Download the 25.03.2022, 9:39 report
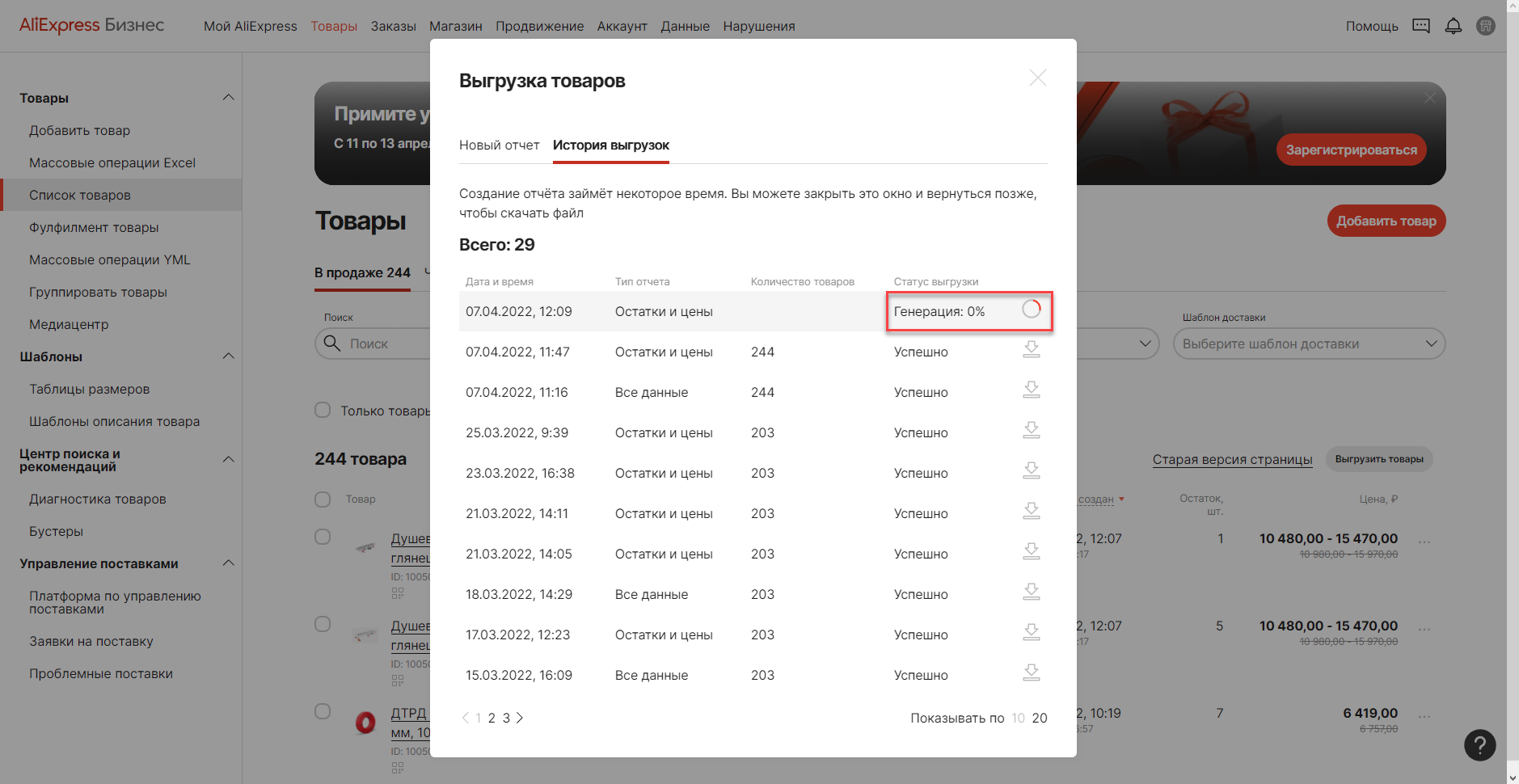Image resolution: width=1519 pixels, height=784 pixels. click(x=1032, y=430)
